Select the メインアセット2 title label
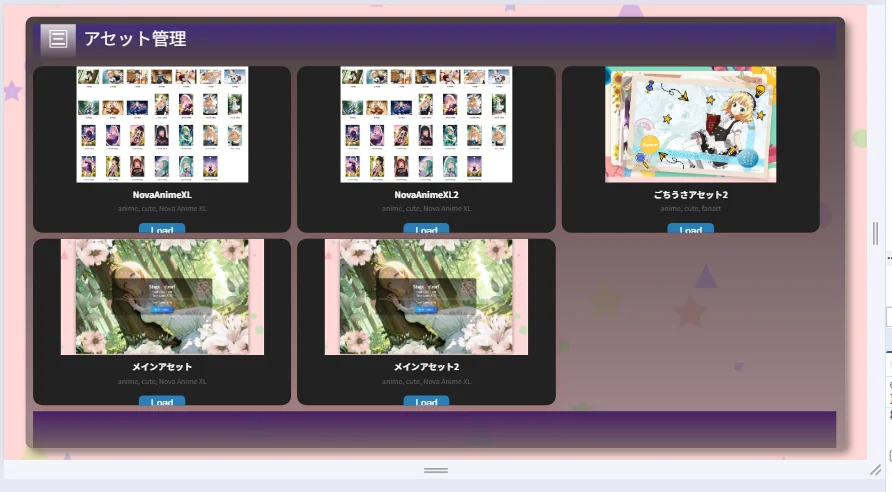 426,367
